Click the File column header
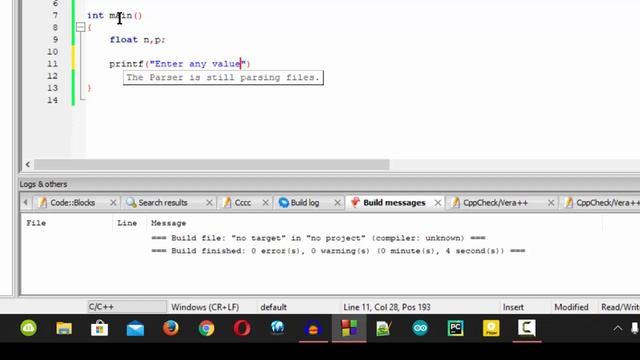Screen dimensions: 640x360 pos(36,223)
